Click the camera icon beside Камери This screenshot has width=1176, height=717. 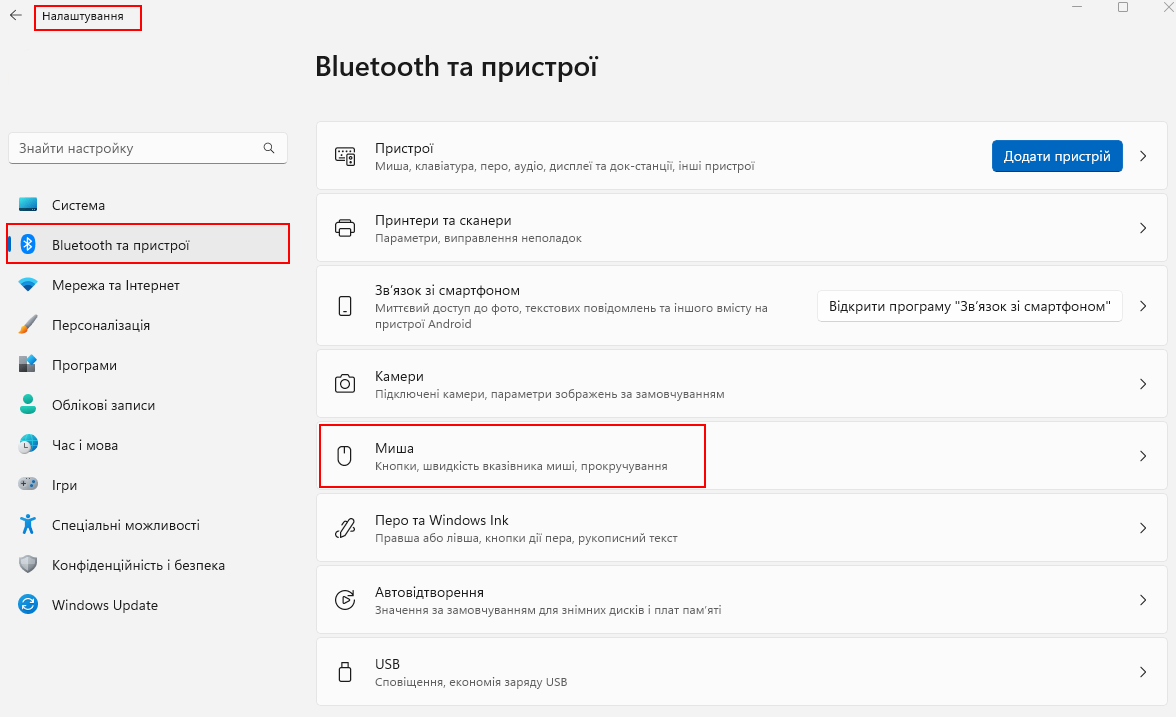[344, 384]
